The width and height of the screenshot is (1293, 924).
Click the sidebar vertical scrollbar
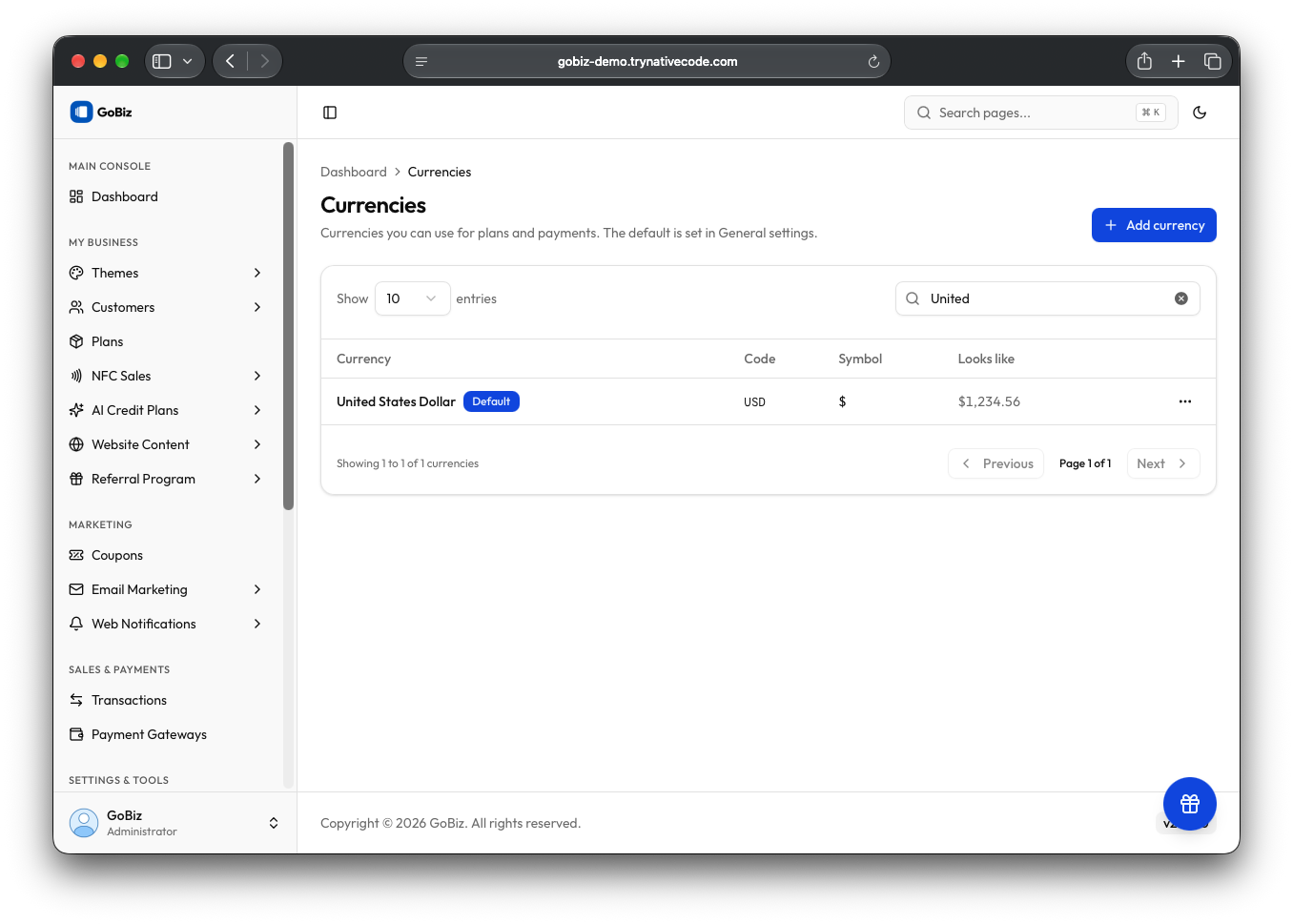coord(288,326)
